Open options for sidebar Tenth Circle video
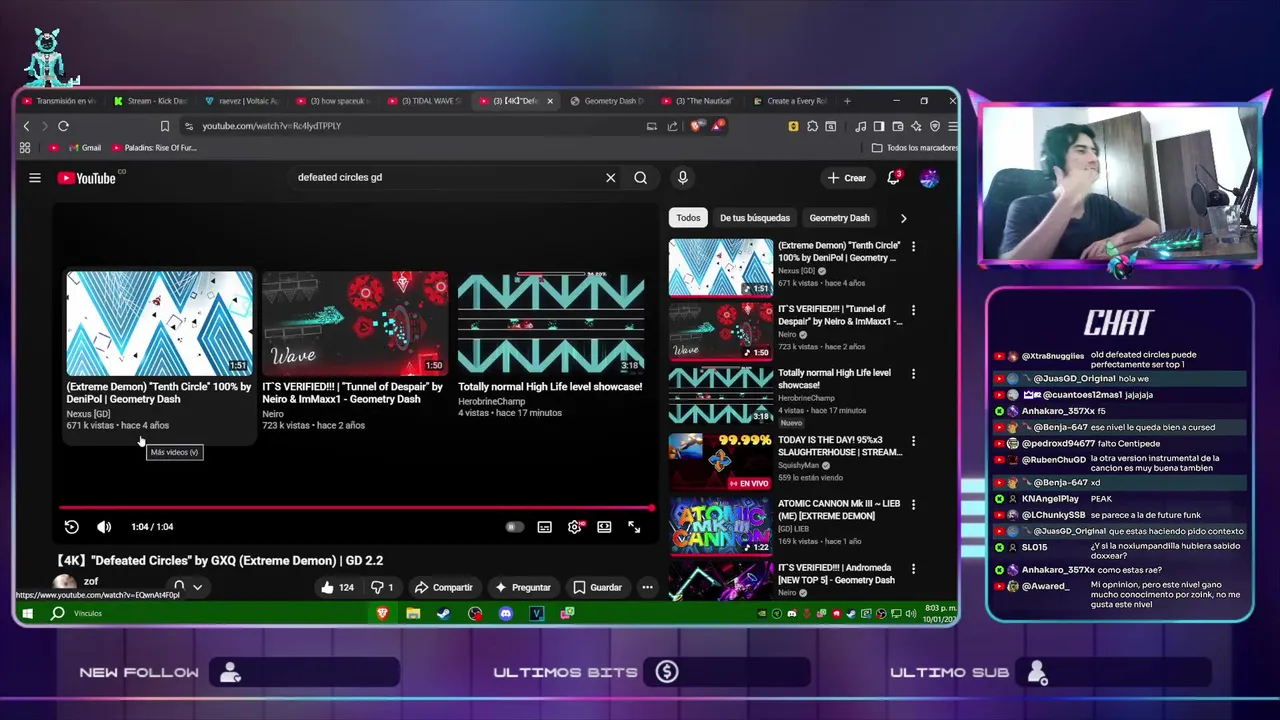Viewport: 1280px width, 720px height. point(913,246)
